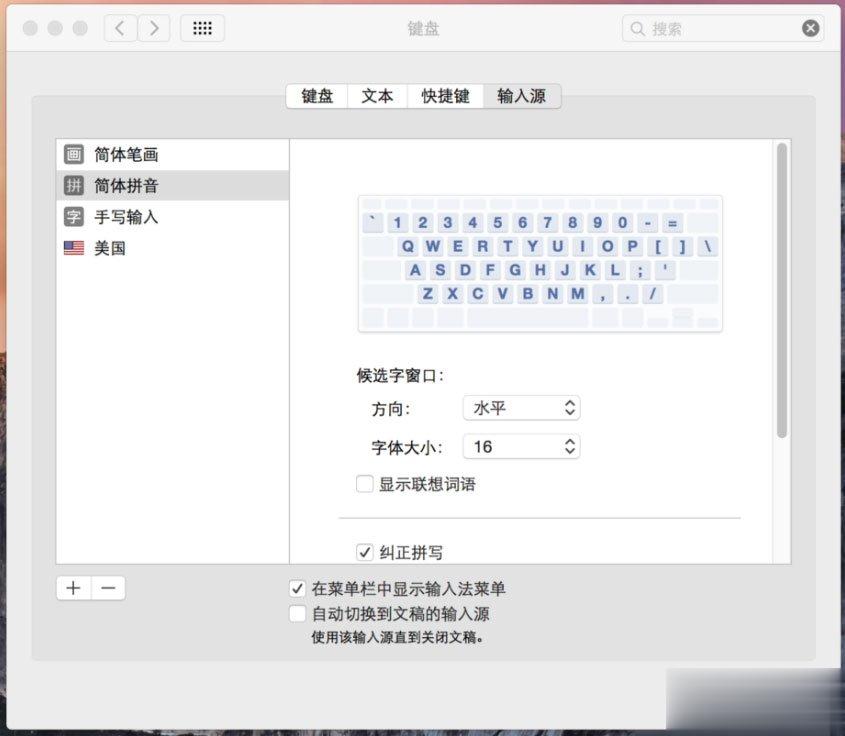Click the 搜索 search field
This screenshot has height=736, width=845.
722,28
